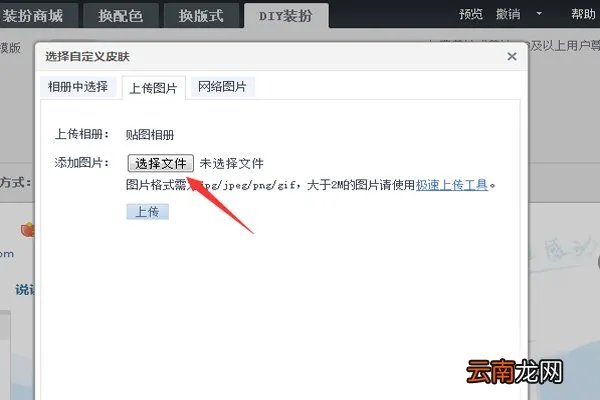Viewport: 600px width, 400px height.
Task: Click 撤销 in the top bar
Action: coord(508,14)
